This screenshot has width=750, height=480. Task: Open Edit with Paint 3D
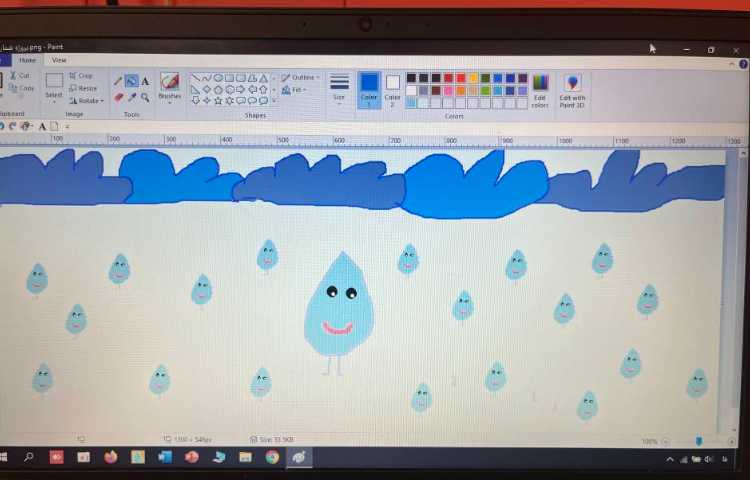click(x=572, y=89)
